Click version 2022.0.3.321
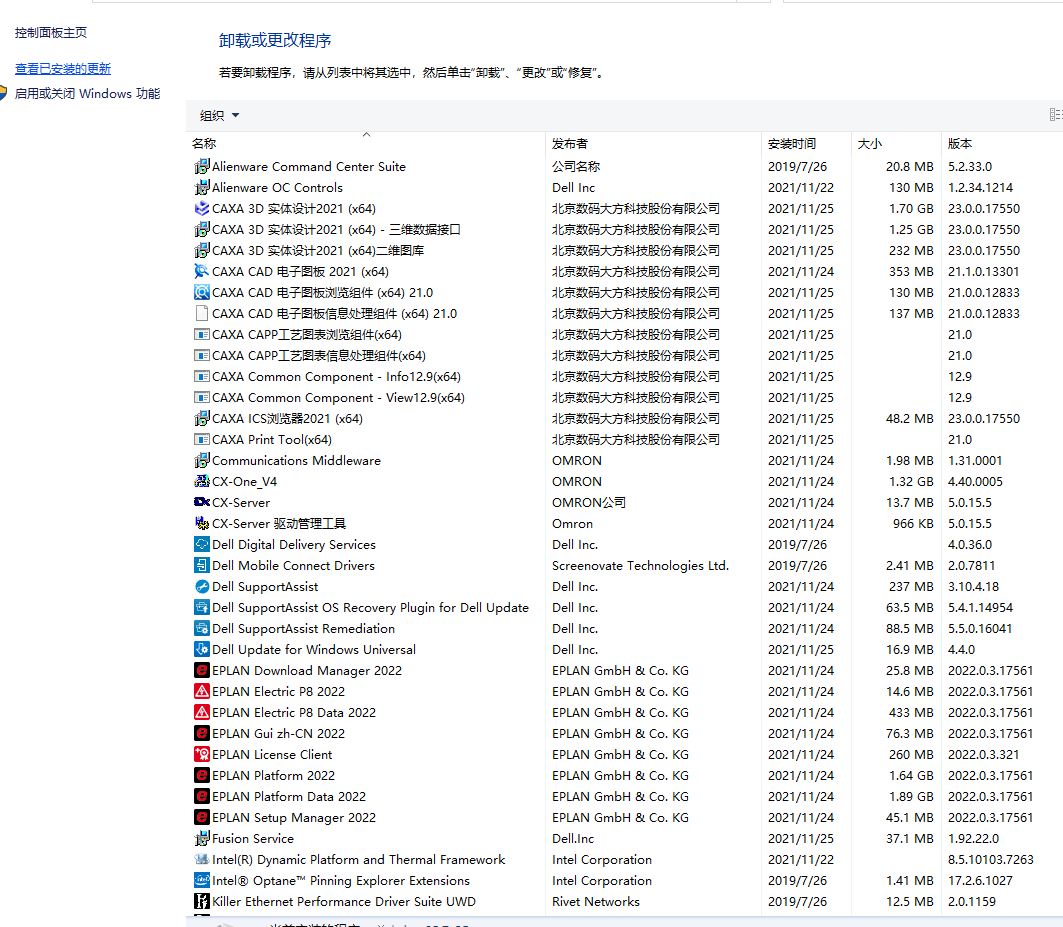 (x=983, y=755)
